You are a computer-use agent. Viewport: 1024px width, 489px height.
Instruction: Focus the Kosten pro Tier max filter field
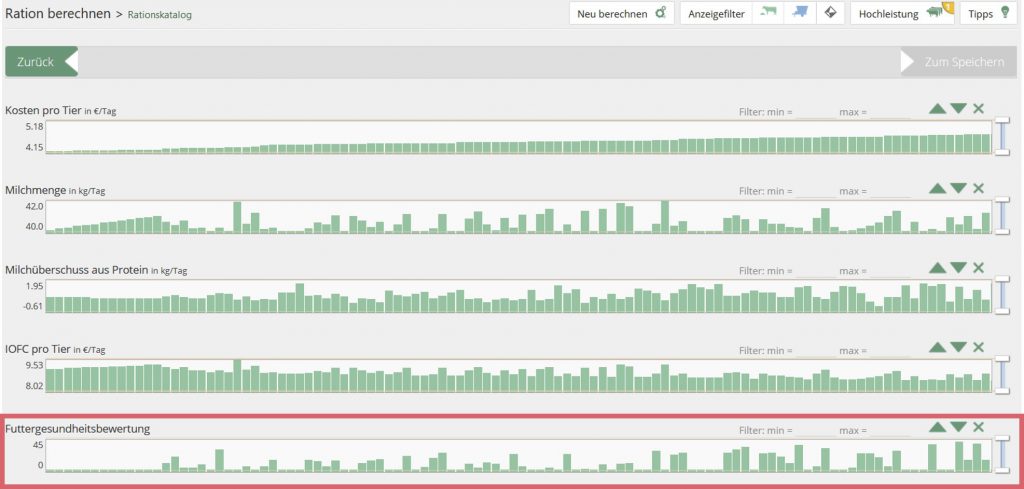click(x=890, y=112)
